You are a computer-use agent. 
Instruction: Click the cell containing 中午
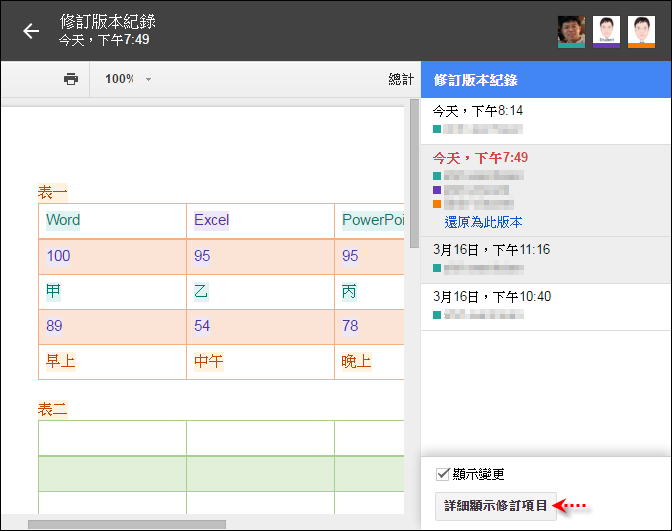(x=260, y=362)
